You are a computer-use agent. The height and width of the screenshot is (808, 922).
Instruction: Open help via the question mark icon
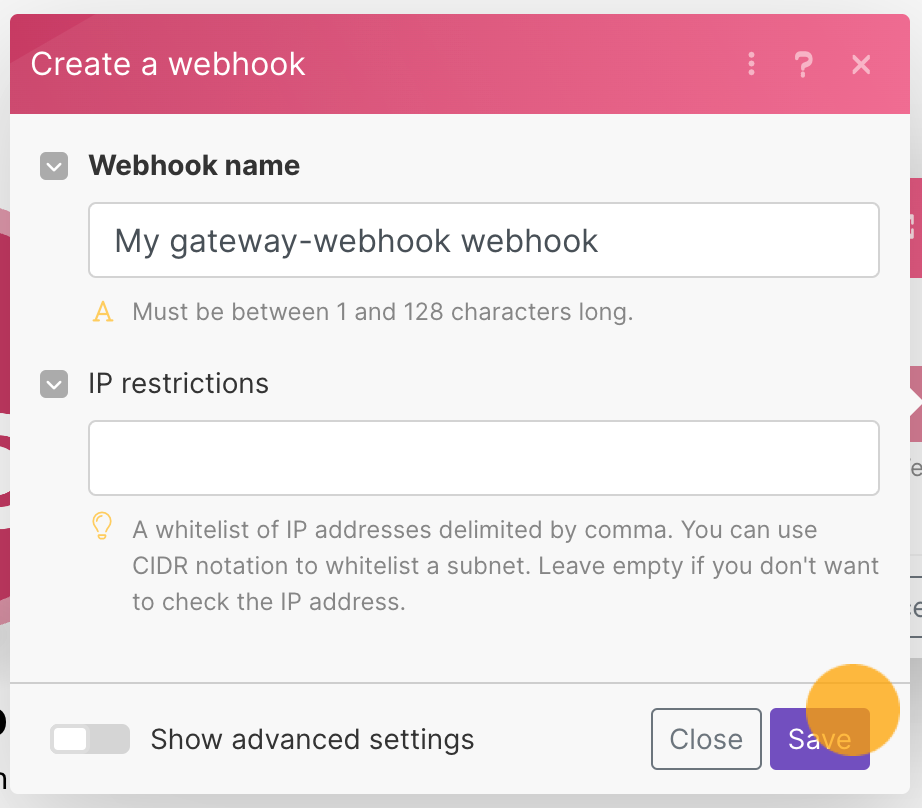(803, 64)
